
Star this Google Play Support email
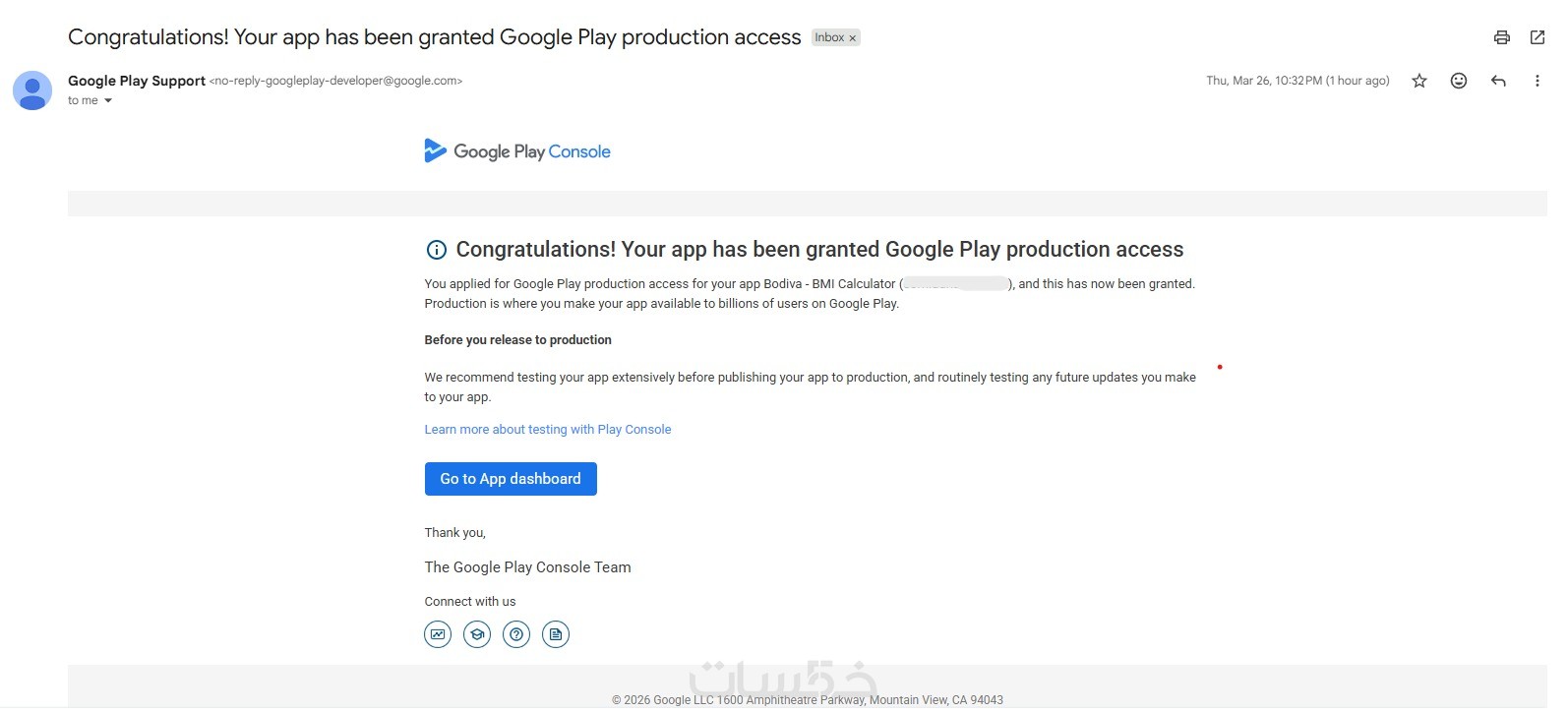(x=1418, y=81)
